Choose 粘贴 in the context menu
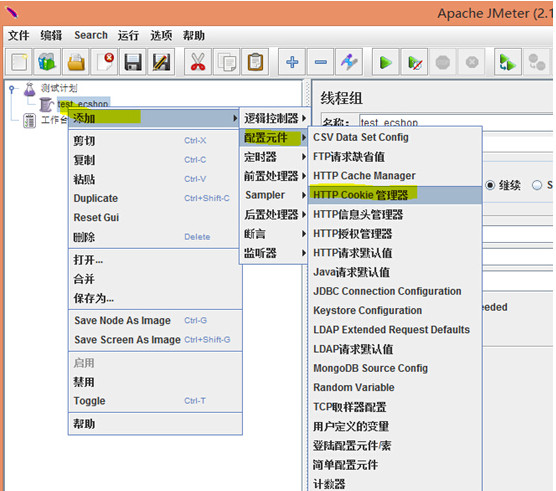This screenshot has height=491, width=556. (154, 179)
